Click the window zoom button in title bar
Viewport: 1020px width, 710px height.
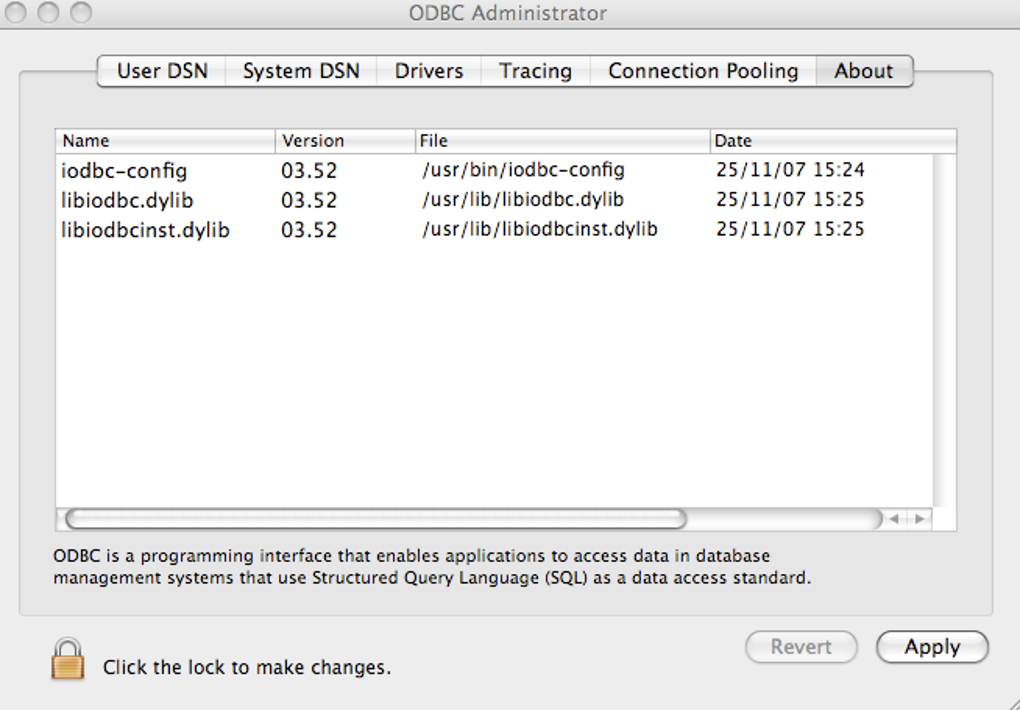tap(81, 13)
